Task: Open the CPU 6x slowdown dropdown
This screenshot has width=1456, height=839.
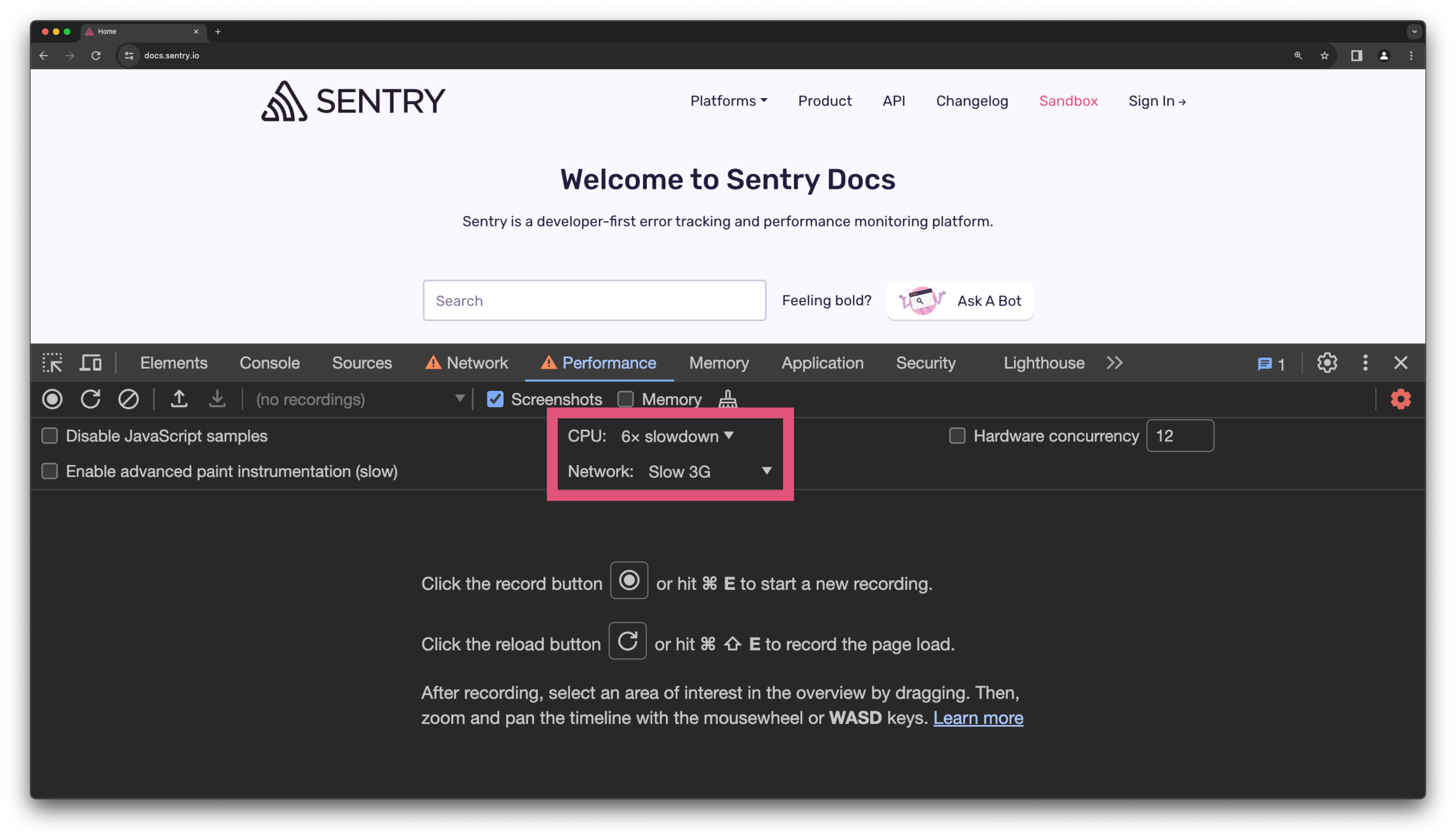Action: click(x=677, y=436)
